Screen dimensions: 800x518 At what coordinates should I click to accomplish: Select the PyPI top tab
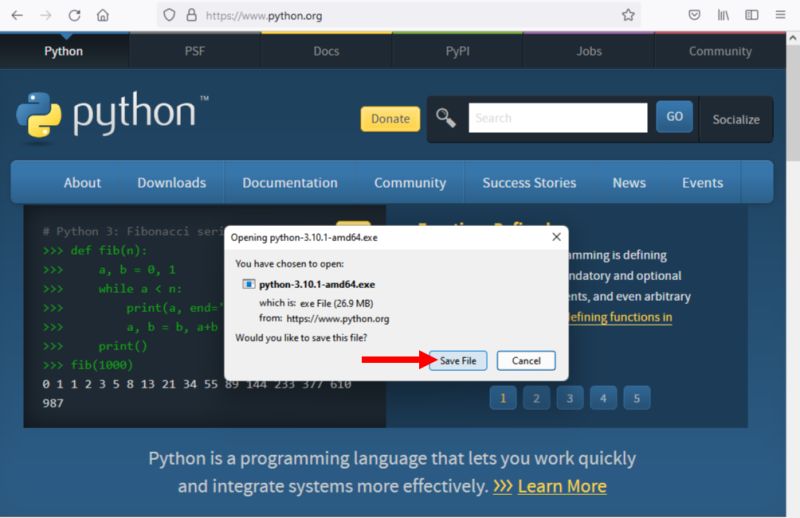pyautogui.click(x=458, y=51)
